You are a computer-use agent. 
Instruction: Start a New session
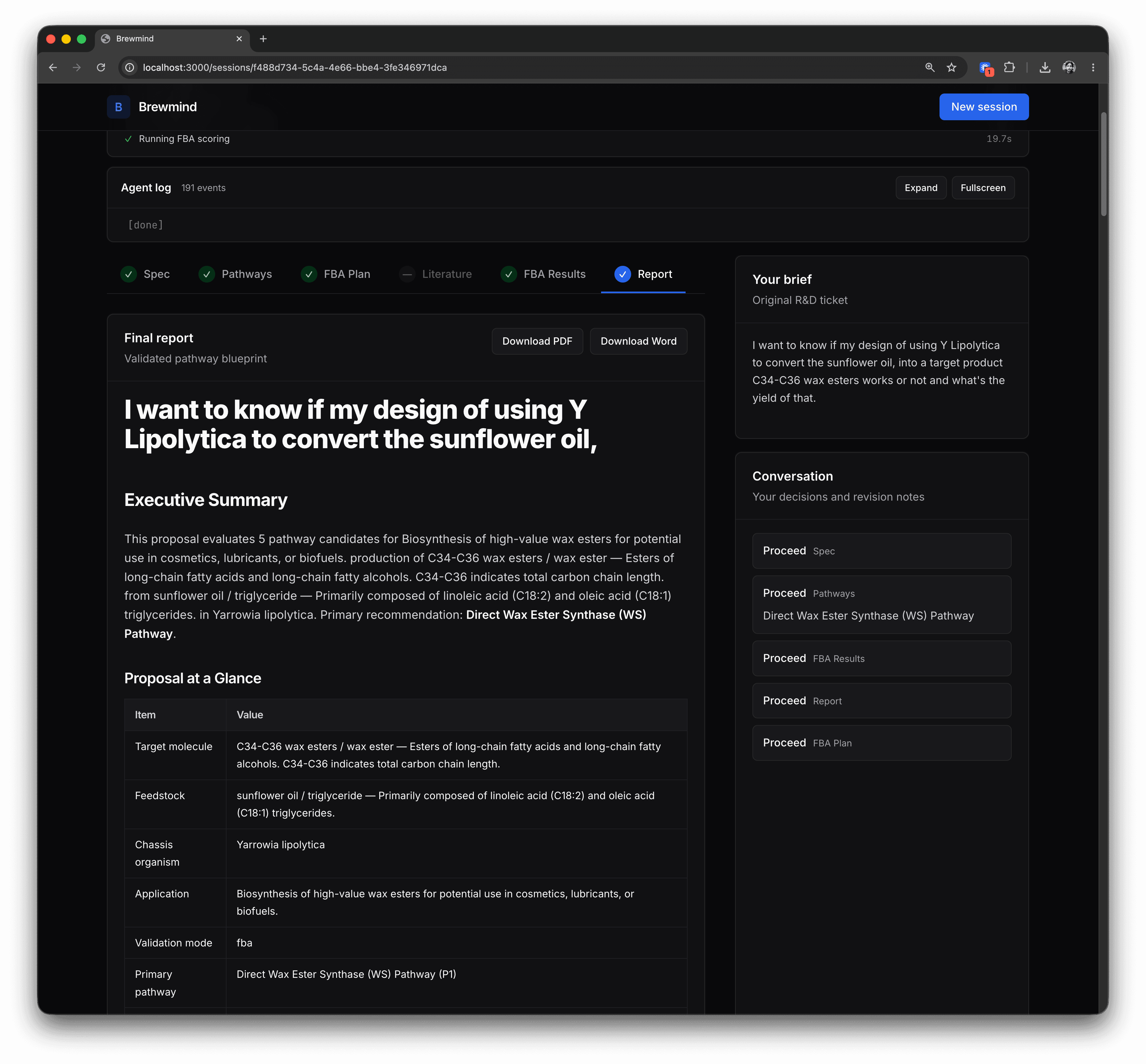pyautogui.click(x=984, y=107)
